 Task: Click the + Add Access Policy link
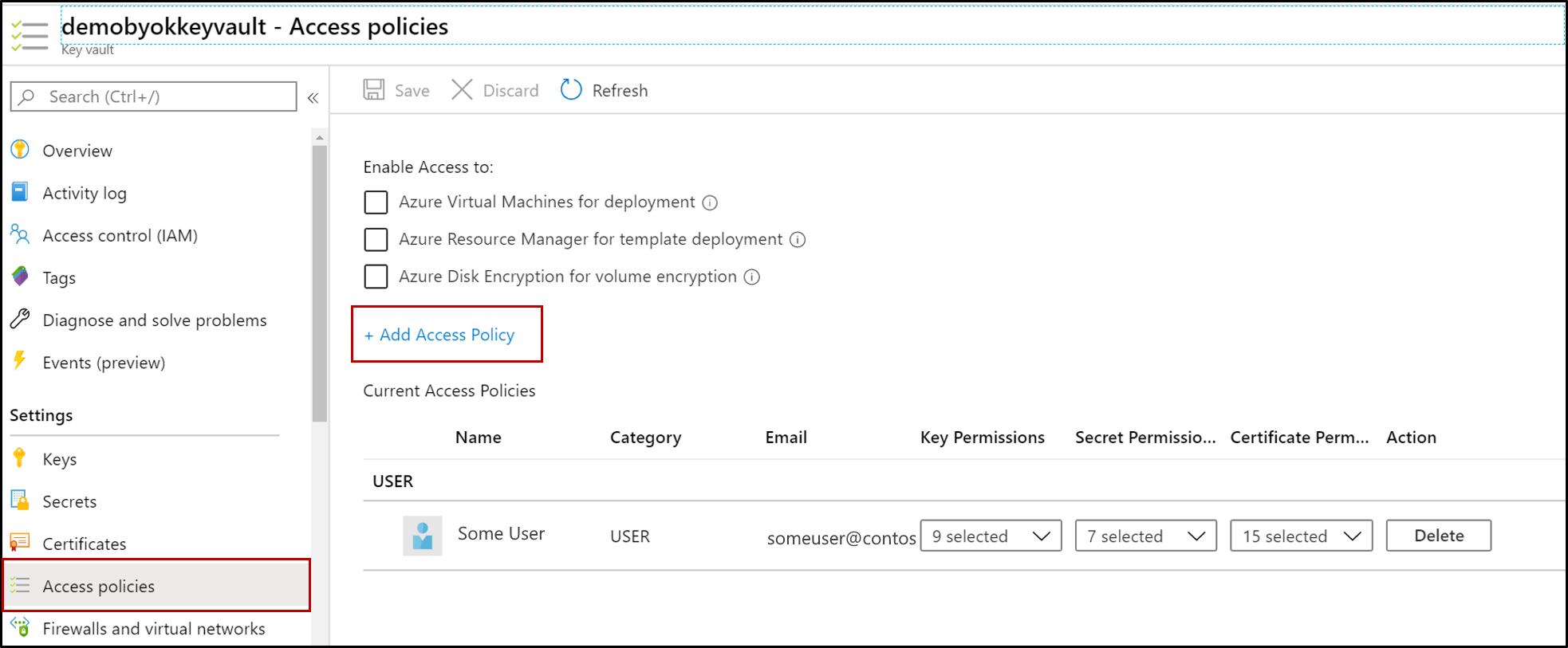(439, 335)
